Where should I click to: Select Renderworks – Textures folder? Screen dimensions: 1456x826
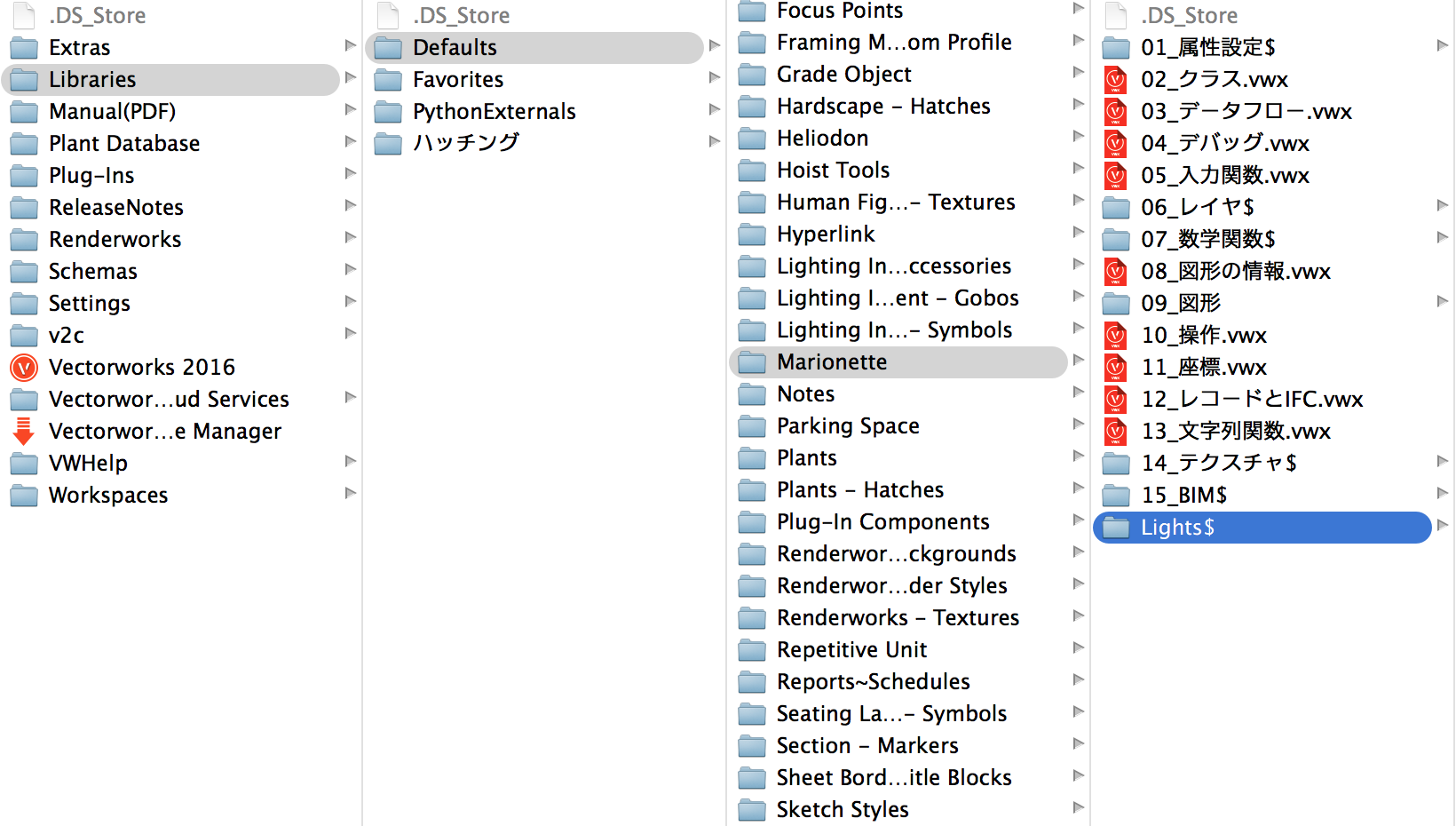[898, 617]
